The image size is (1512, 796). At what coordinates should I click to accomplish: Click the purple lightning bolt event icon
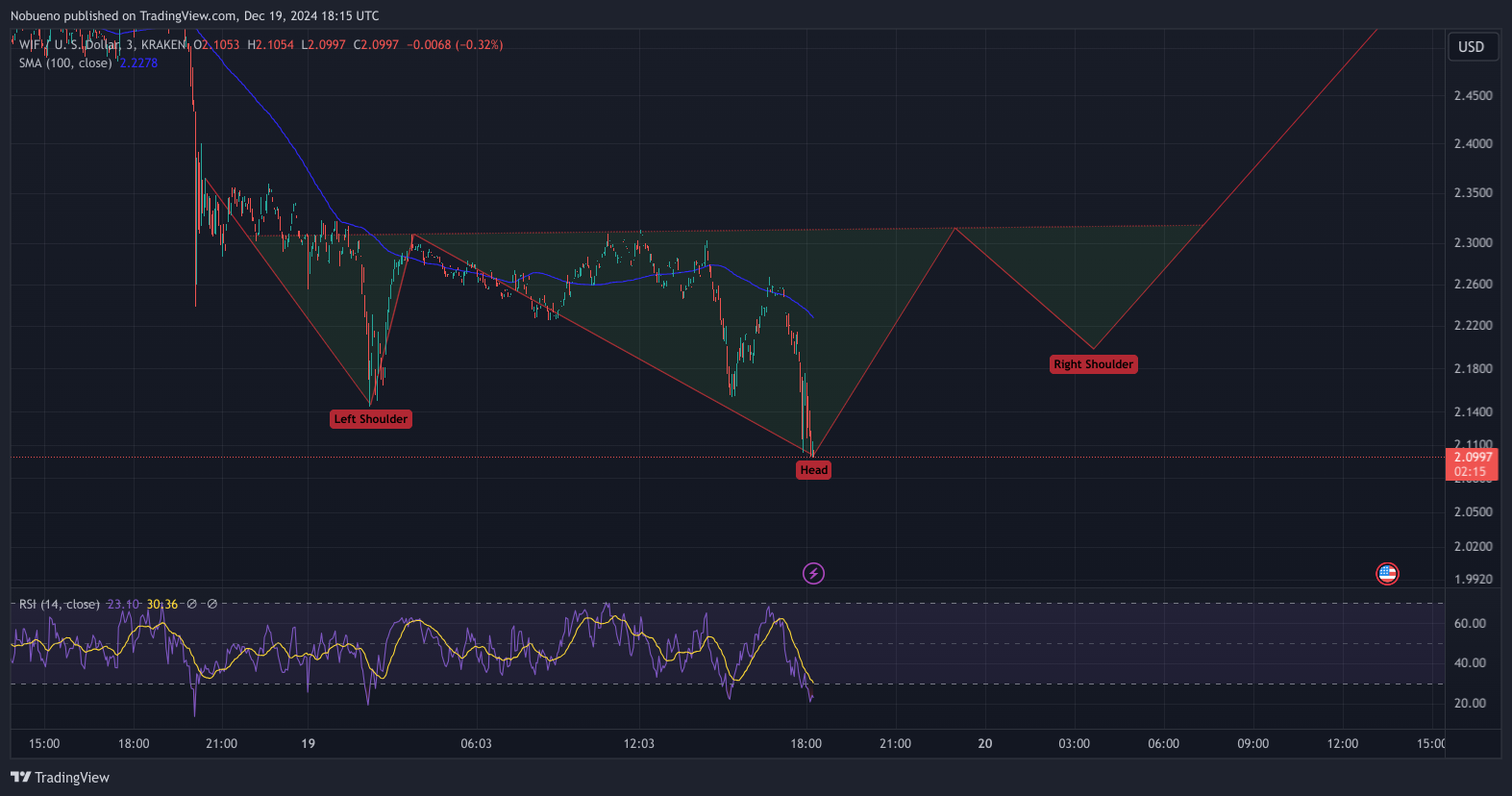tap(813, 574)
